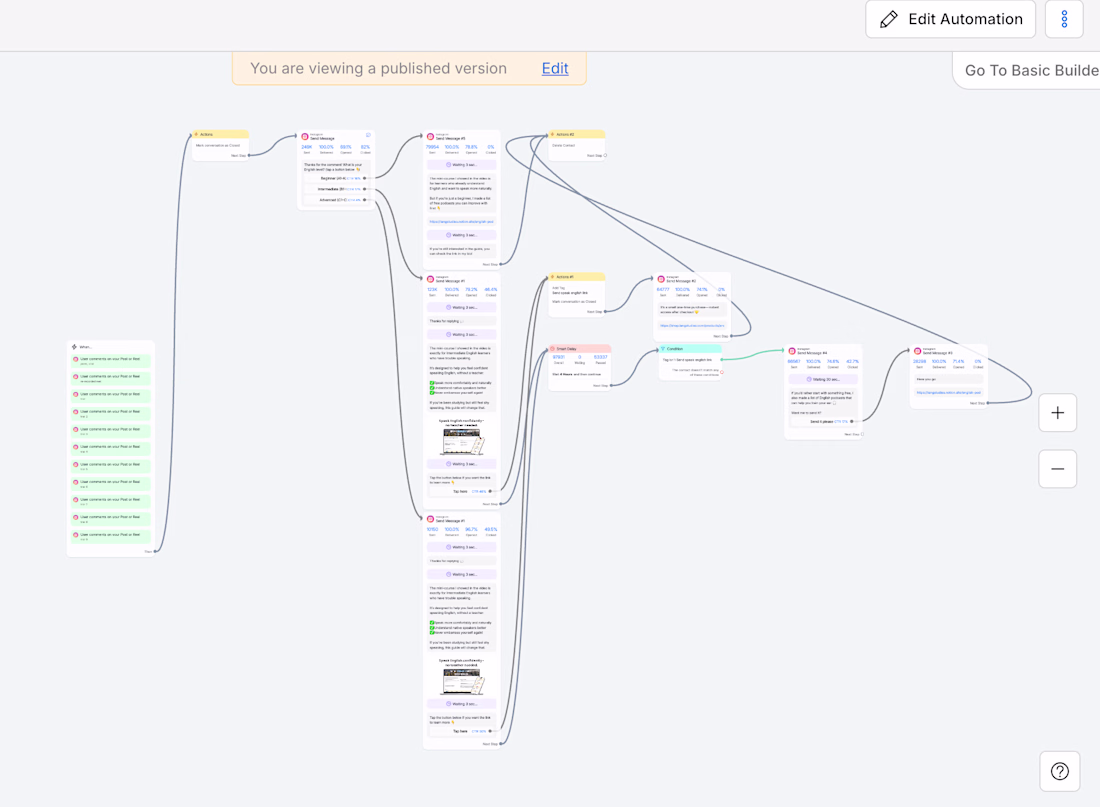Screen dimensions: 1100x807
Task: Click the Edit link in published banner
Action: click(555, 68)
